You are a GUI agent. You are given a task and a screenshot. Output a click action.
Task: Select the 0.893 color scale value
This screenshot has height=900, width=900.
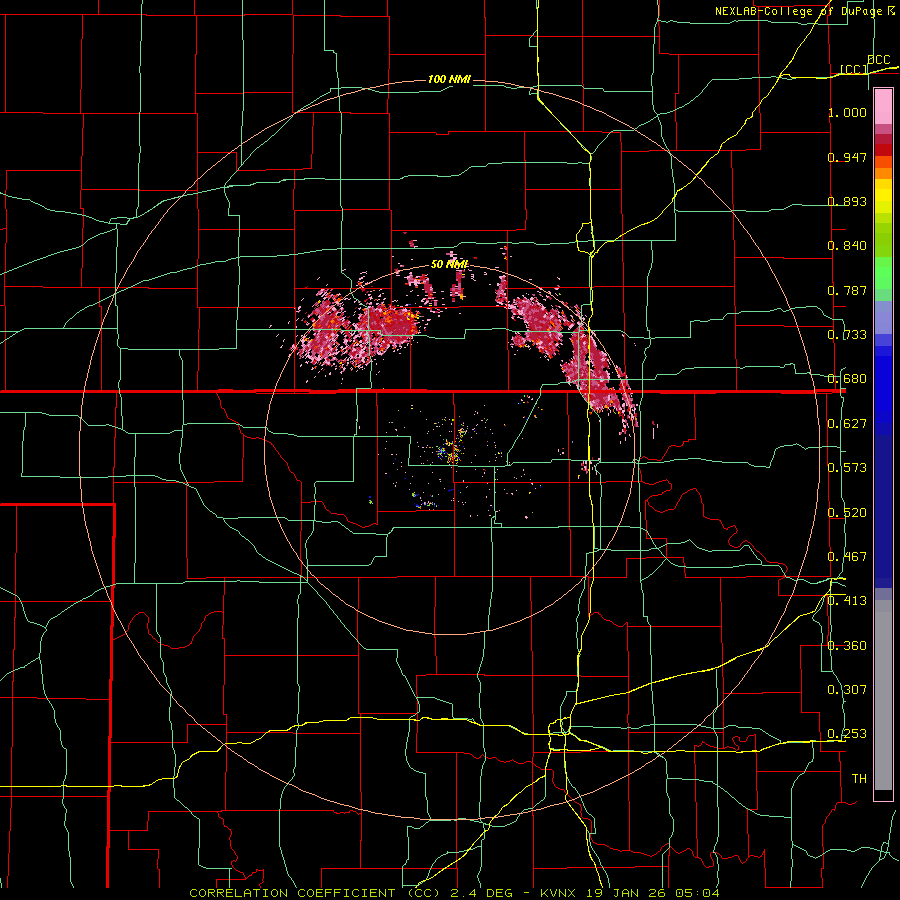point(847,201)
